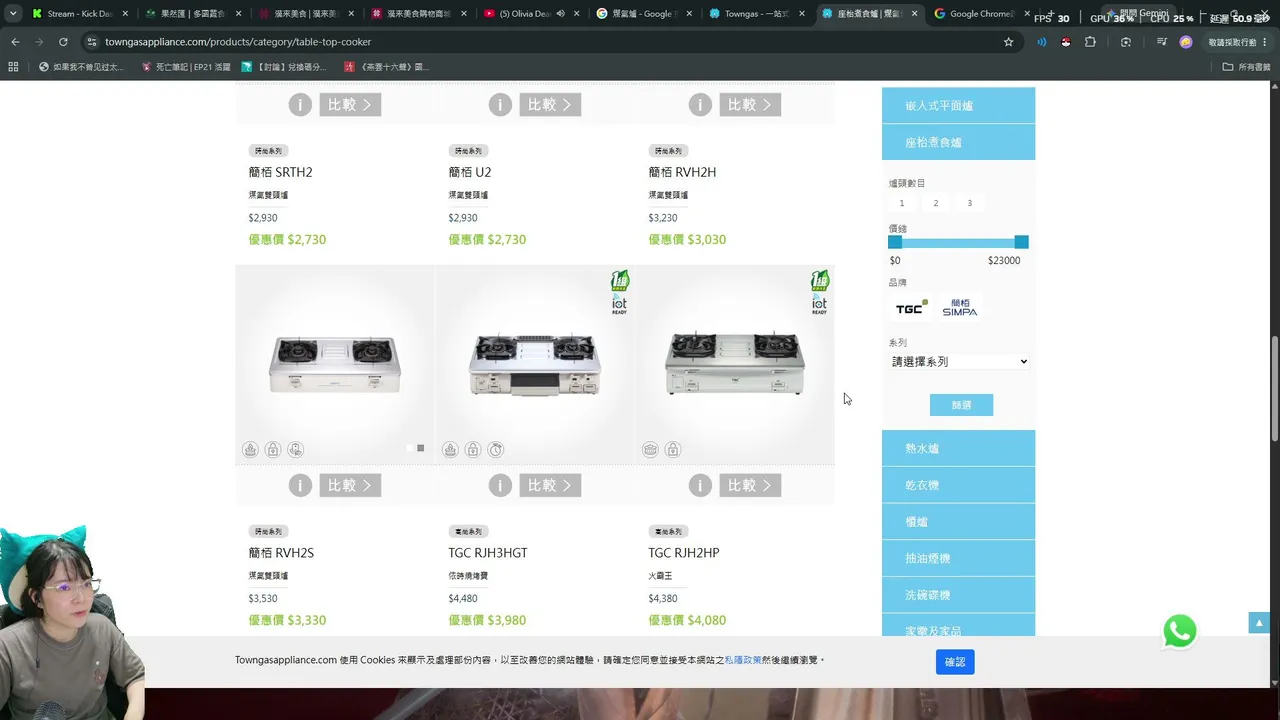The image size is (1280, 720).
Task: Click the page vertical scrollbar thumb
Action: click(1274, 390)
